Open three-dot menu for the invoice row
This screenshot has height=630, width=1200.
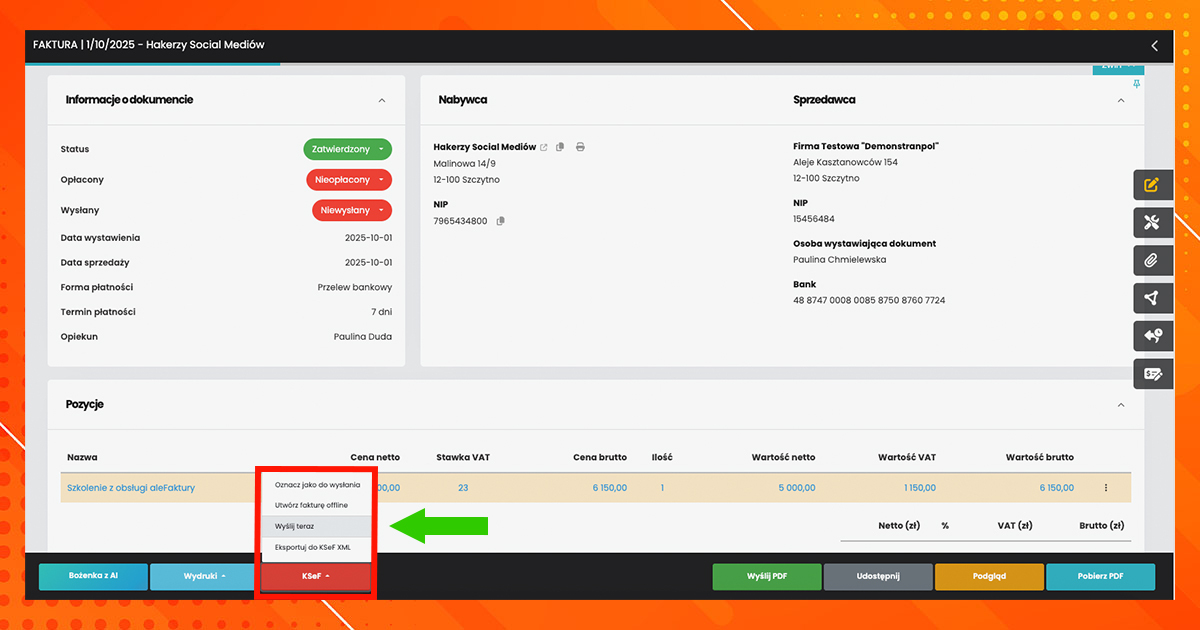[x=1105, y=488]
